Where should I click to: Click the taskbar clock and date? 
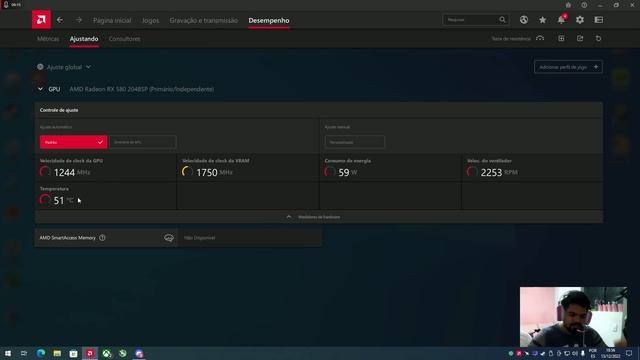point(610,353)
